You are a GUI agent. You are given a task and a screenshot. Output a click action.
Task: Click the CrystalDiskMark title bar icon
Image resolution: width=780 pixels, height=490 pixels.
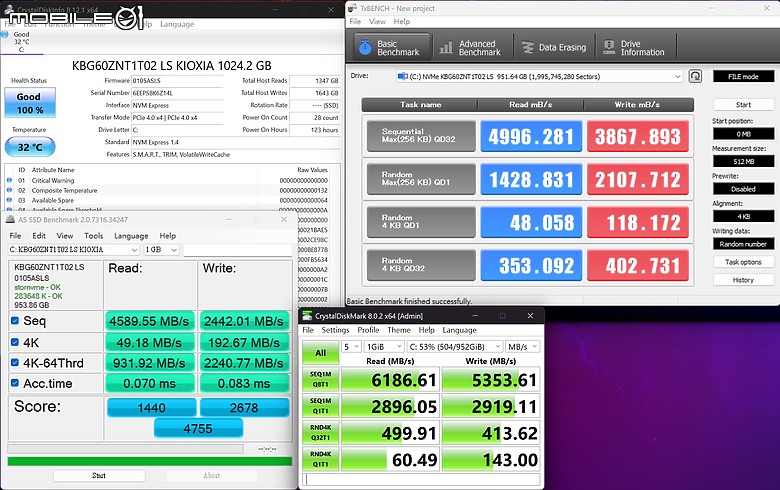coord(307,315)
